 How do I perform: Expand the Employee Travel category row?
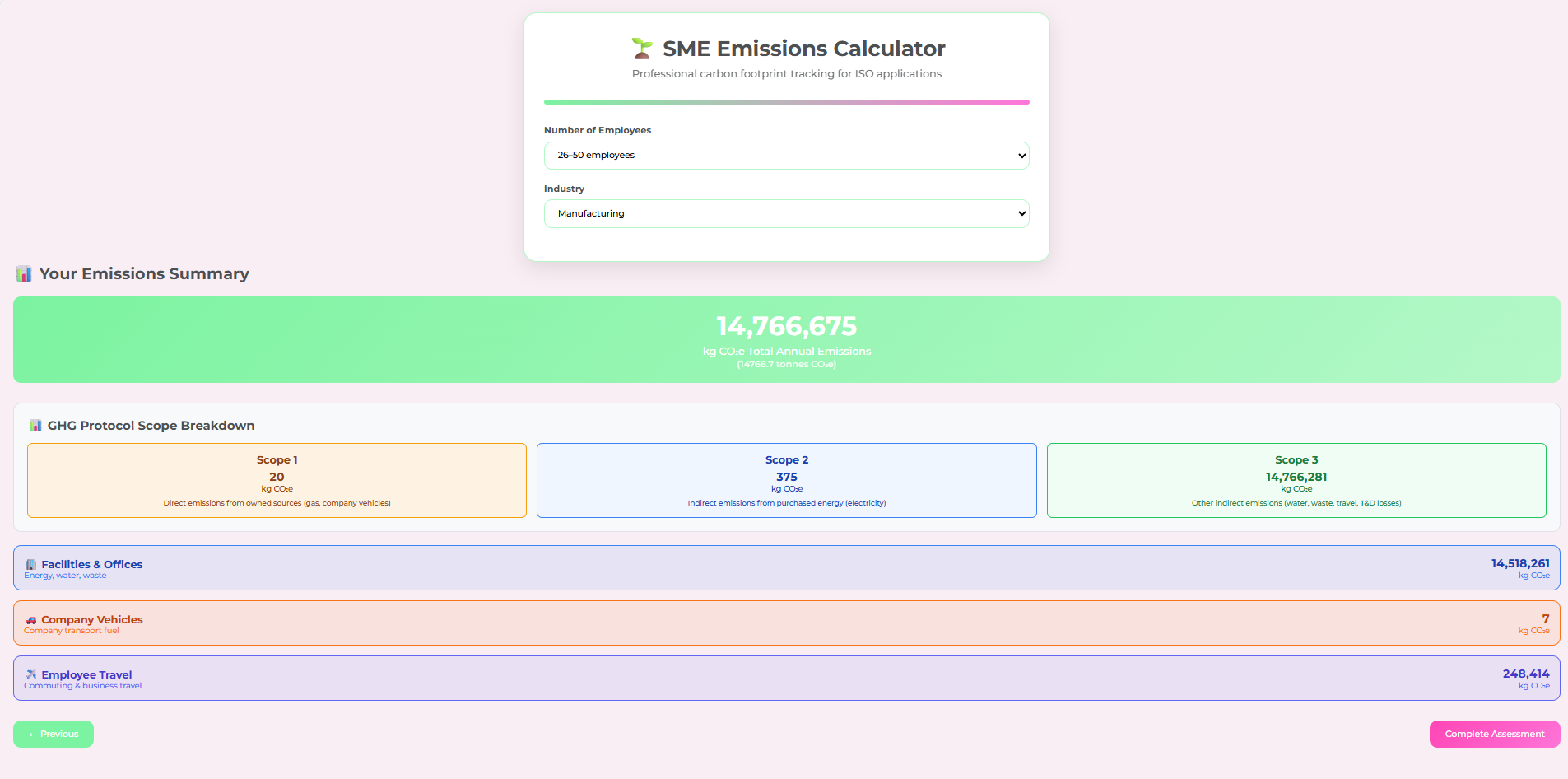pos(786,679)
